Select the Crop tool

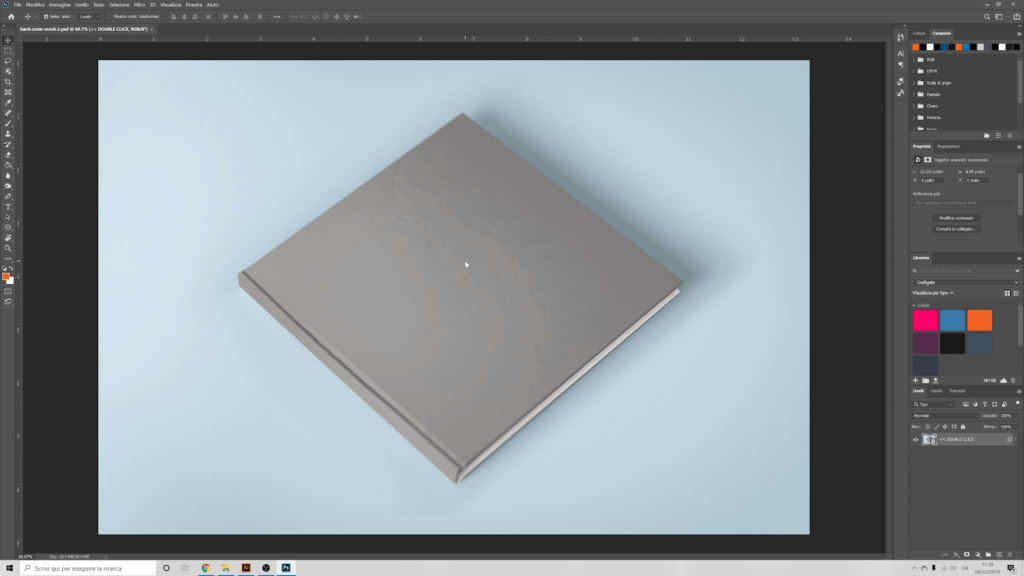(8, 82)
